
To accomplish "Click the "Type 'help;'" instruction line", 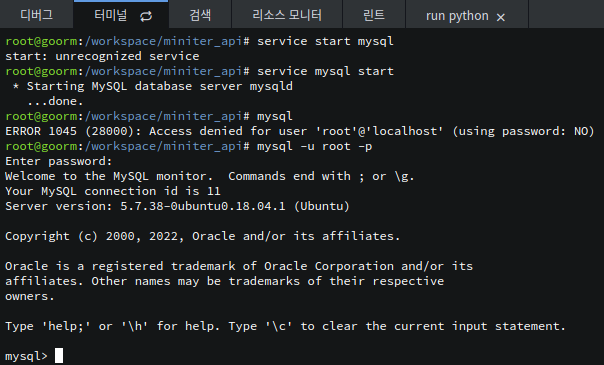I will 285,326.
